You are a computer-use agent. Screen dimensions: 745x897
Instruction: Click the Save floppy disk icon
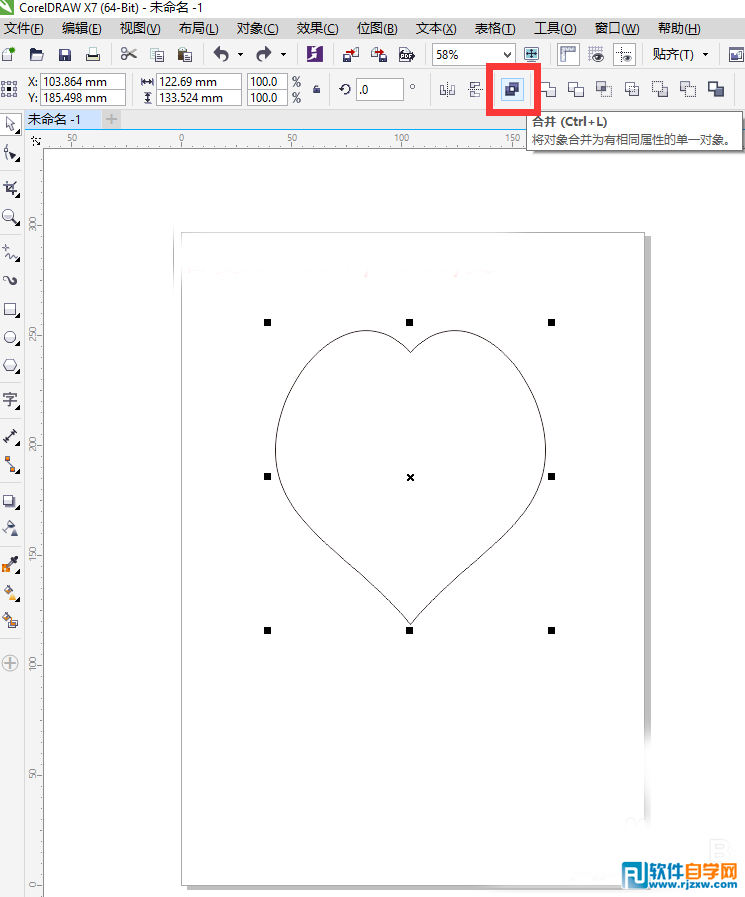tap(65, 54)
